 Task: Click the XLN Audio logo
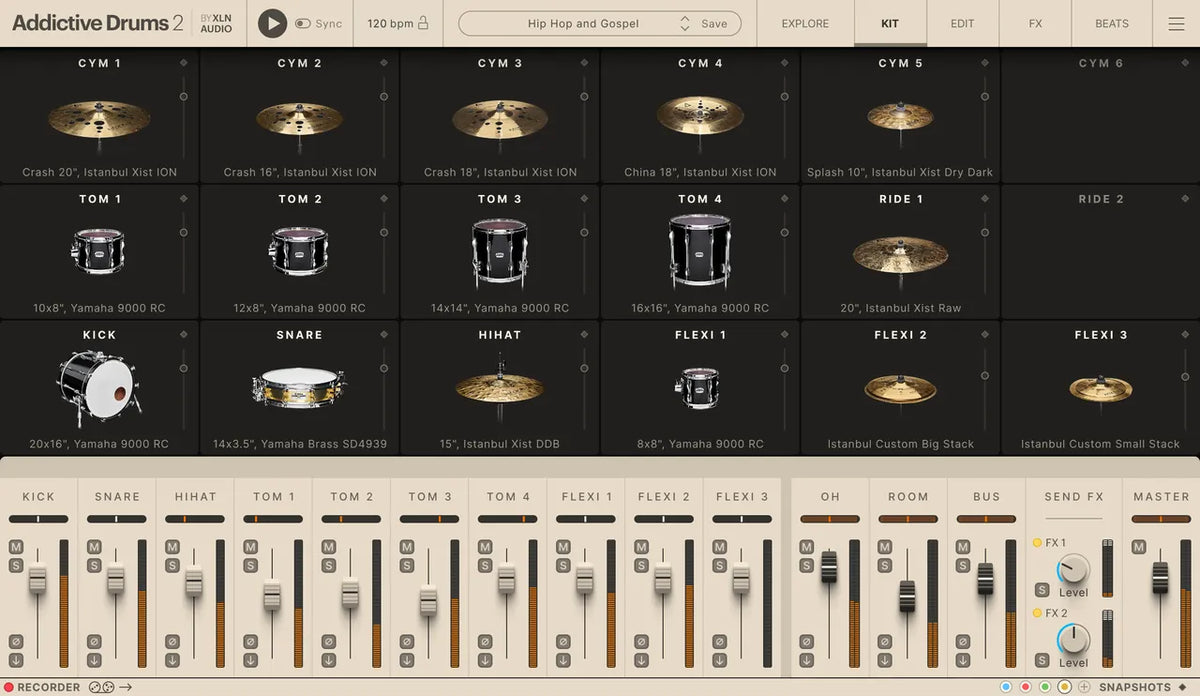coord(216,22)
